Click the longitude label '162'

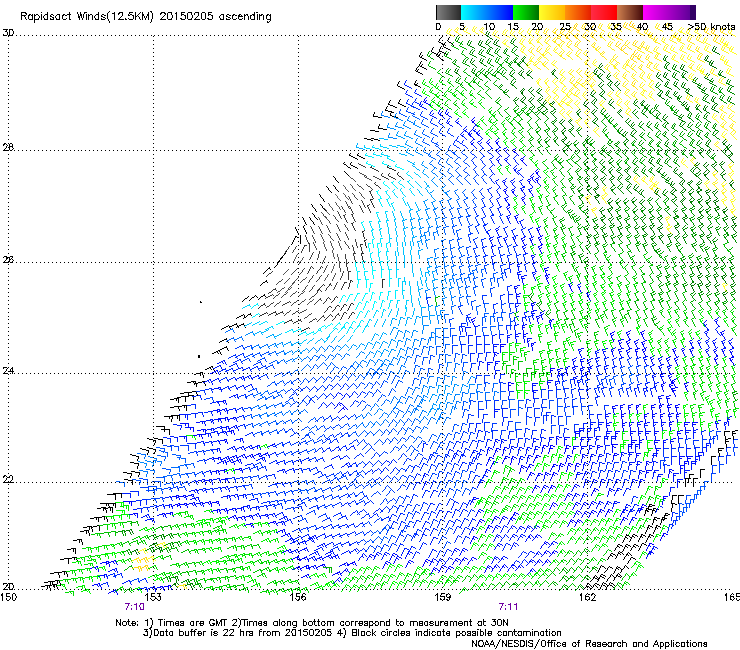click(587, 597)
